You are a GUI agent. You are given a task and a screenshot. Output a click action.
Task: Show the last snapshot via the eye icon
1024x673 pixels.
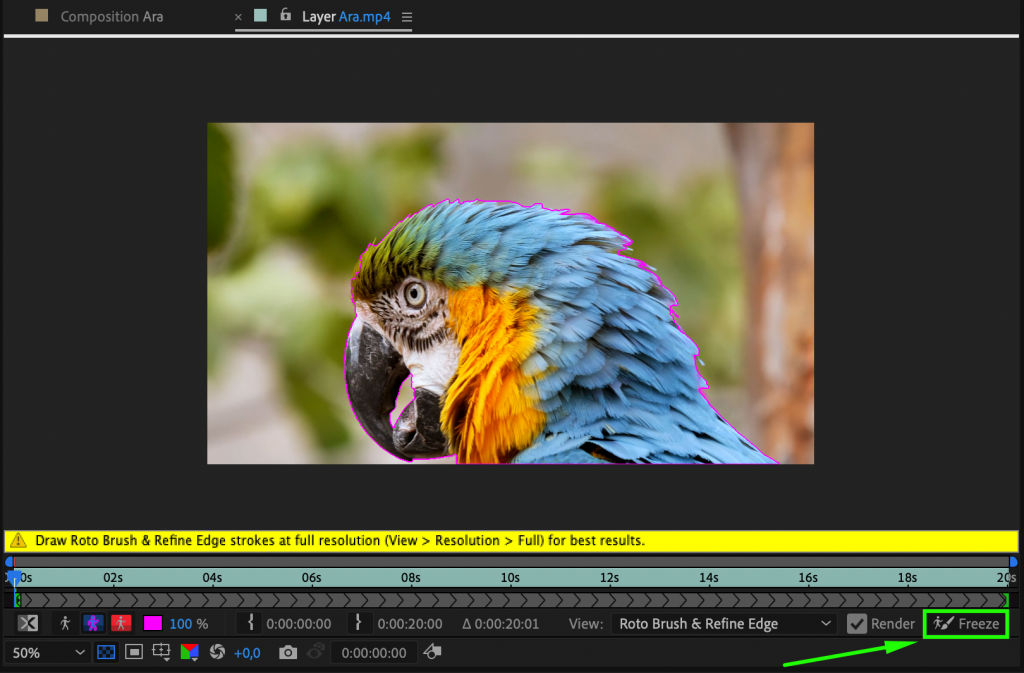click(315, 652)
